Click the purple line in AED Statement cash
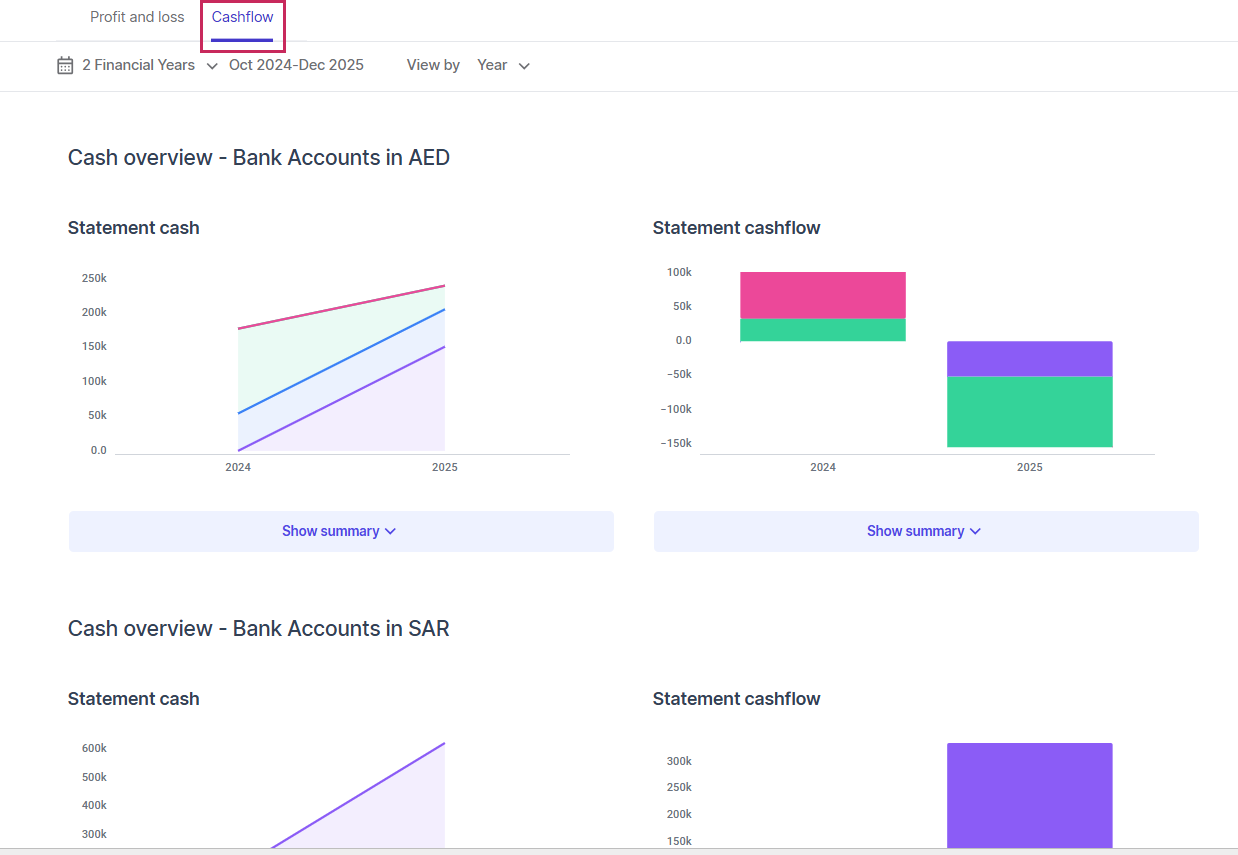Viewport: 1238px width, 855px height. 341,400
